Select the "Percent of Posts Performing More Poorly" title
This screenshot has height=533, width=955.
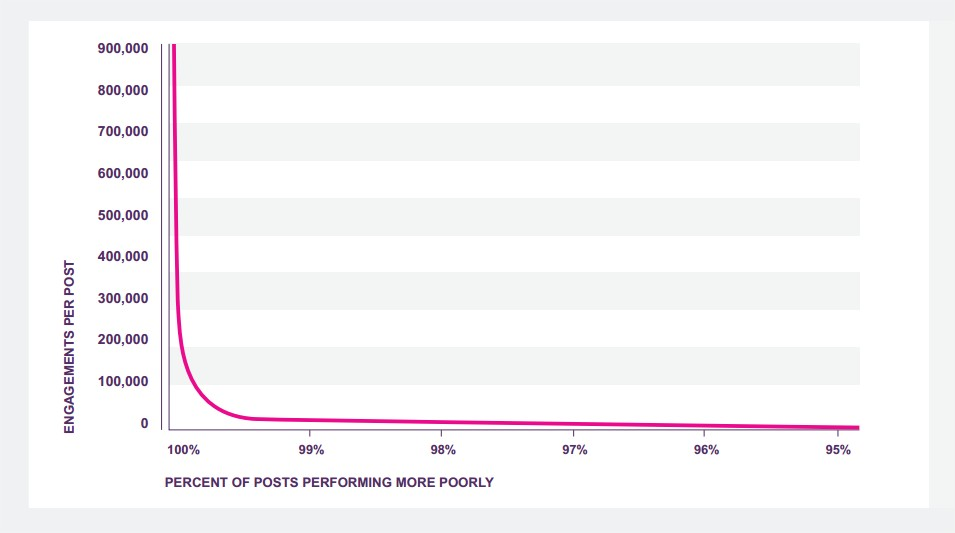[329, 482]
